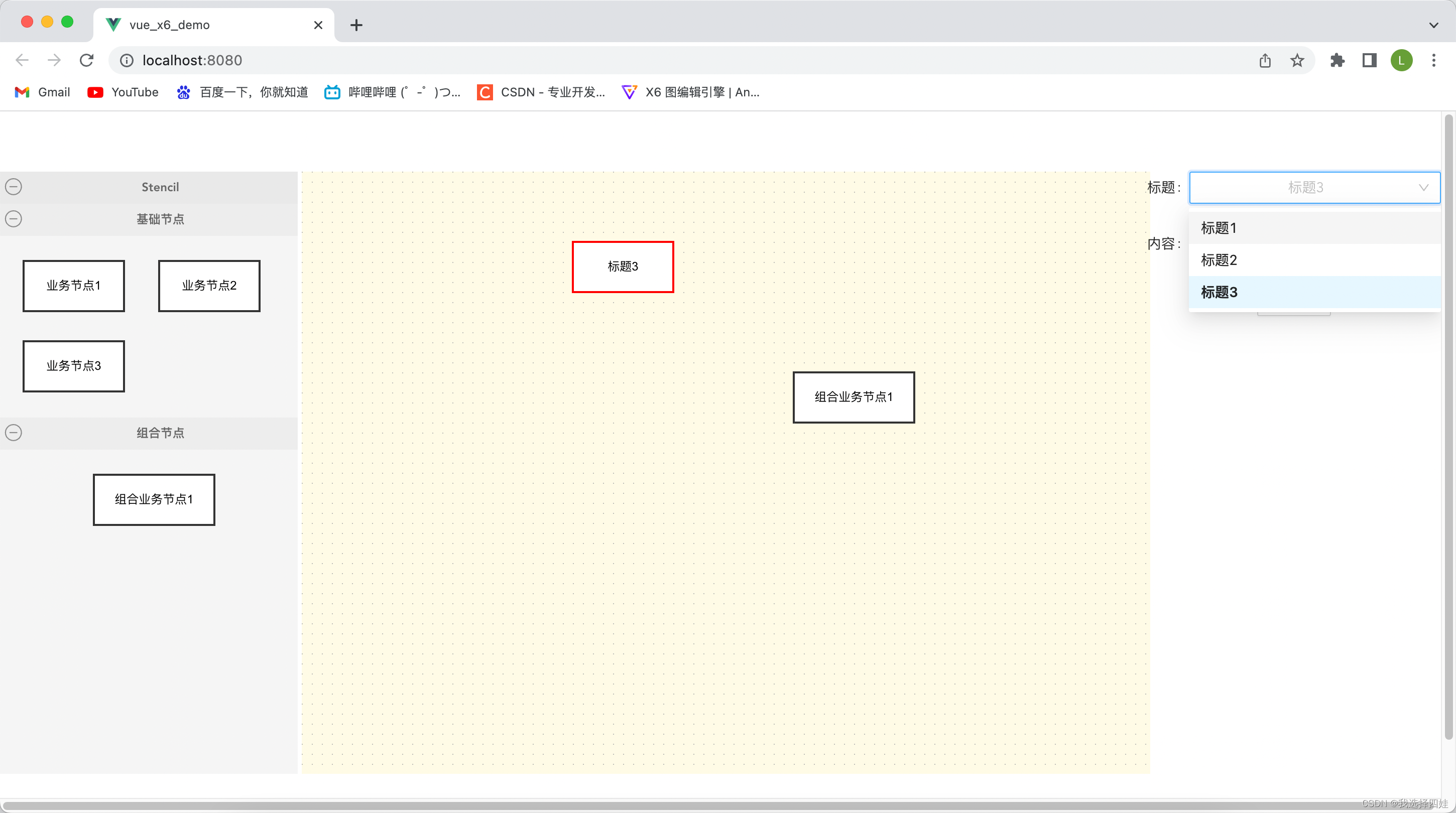Click the bookmark star icon
The height and width of the screenshot is (813, 1456).
pyautogui.click(x=1297, y=60)
